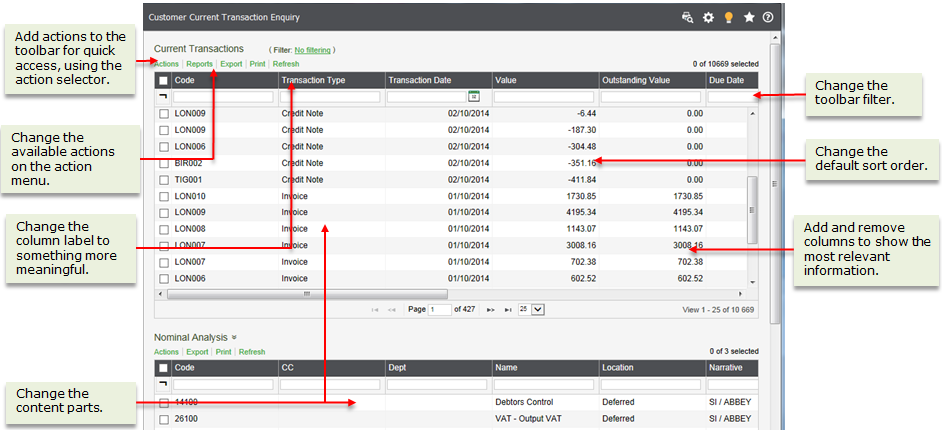Click the page scrollbar up arrow
Screen dimensions: 949x437
click(x=775, y=38)
